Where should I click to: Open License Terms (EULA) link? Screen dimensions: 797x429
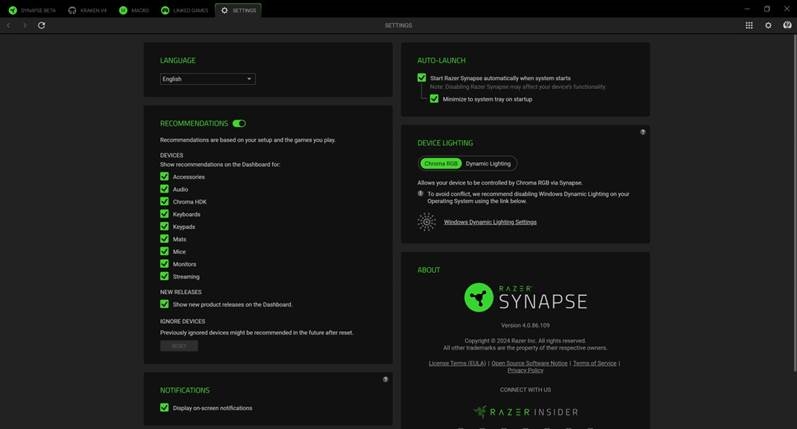point(457,363)
